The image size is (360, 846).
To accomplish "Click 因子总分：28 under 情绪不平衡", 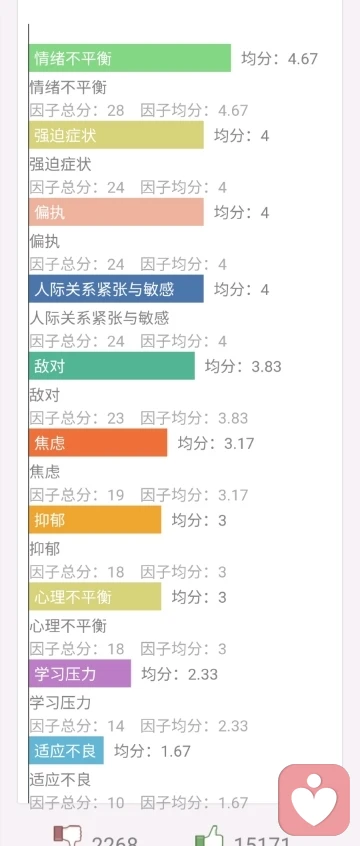I will click(77, 111).
